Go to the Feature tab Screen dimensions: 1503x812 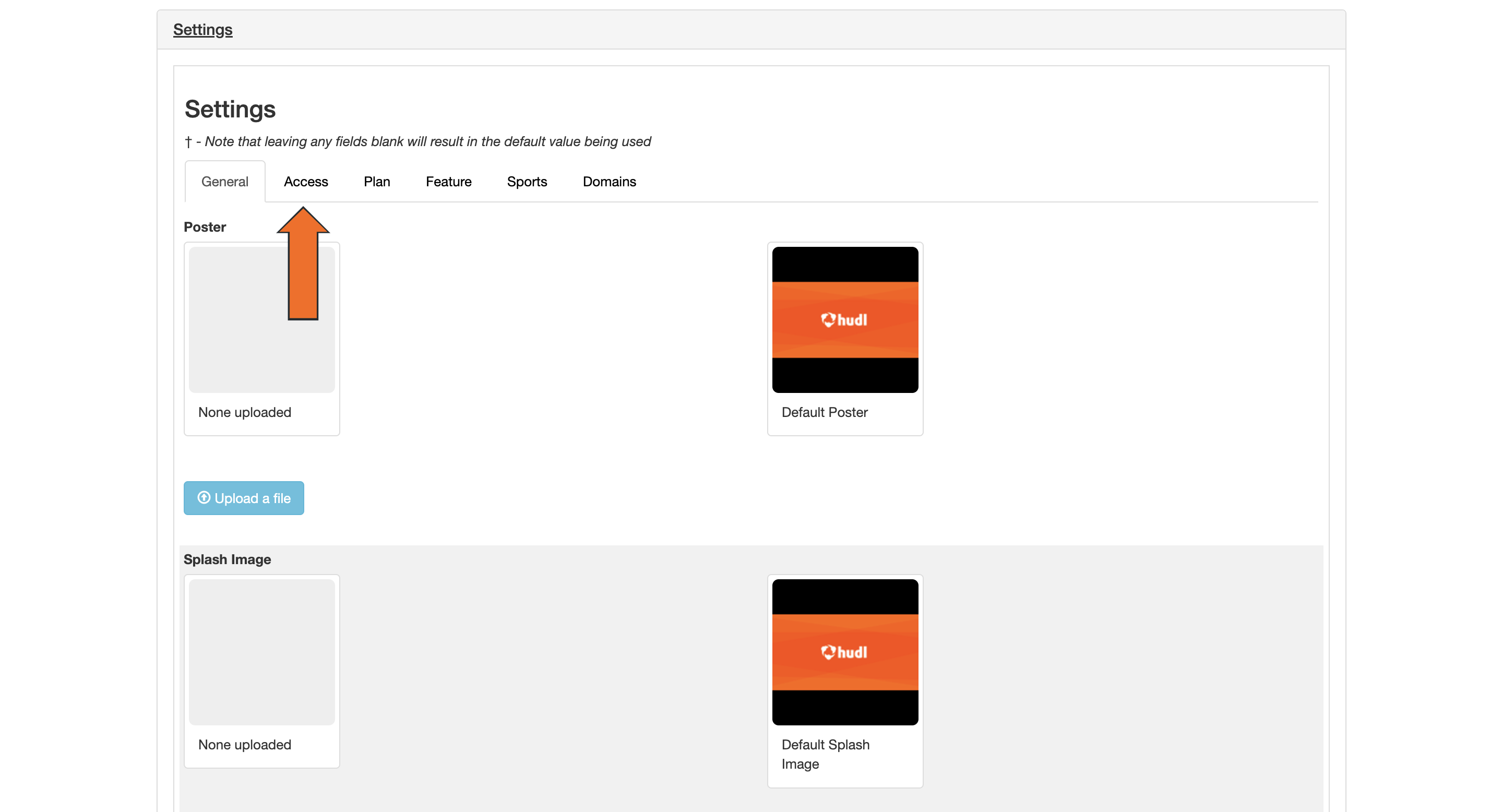[x=448, y=182]
